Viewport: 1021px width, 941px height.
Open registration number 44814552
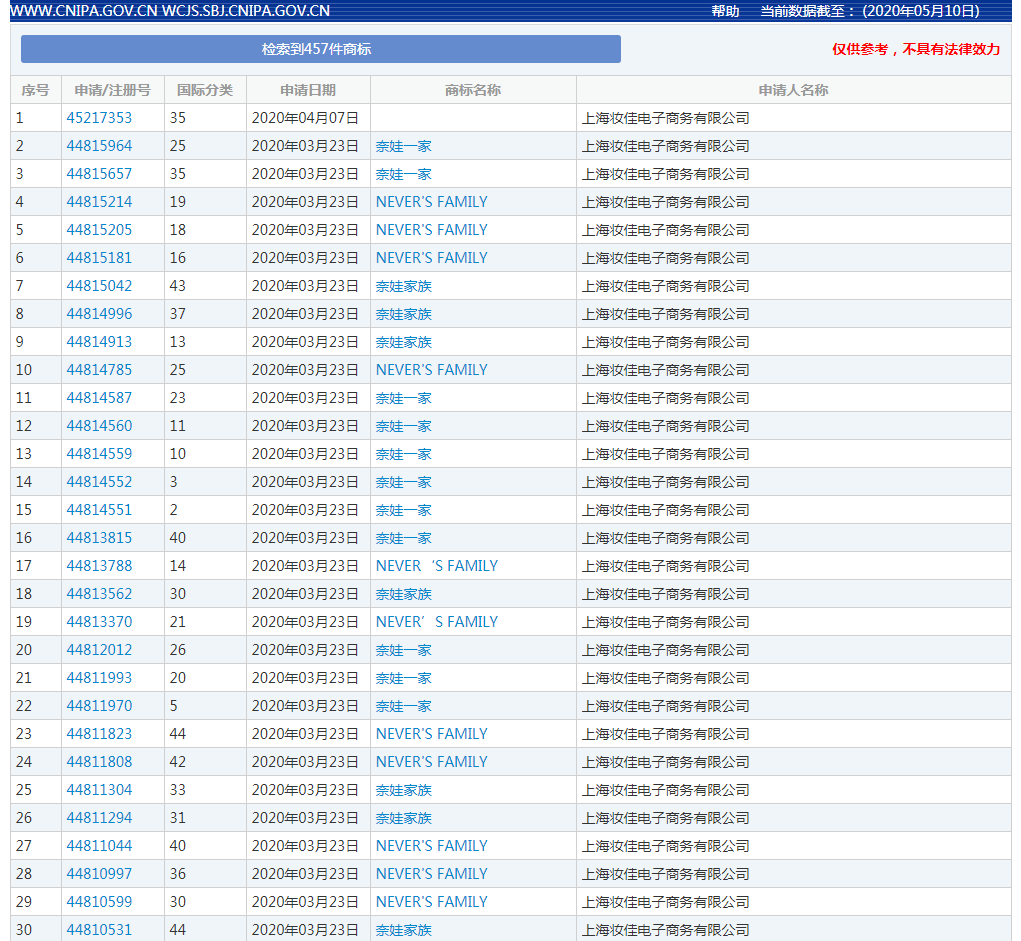pyautogui.click(x=99, y=482)
